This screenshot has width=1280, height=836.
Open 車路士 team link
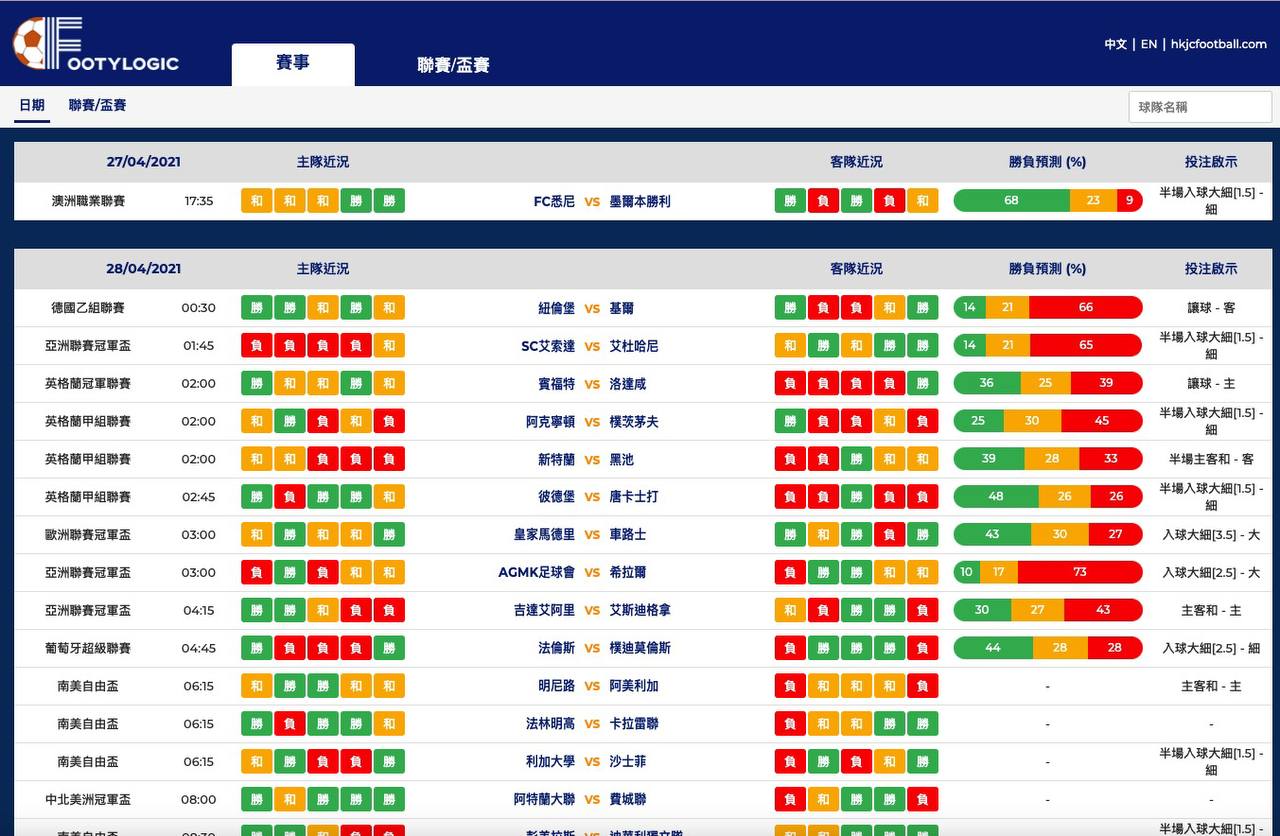628,535
